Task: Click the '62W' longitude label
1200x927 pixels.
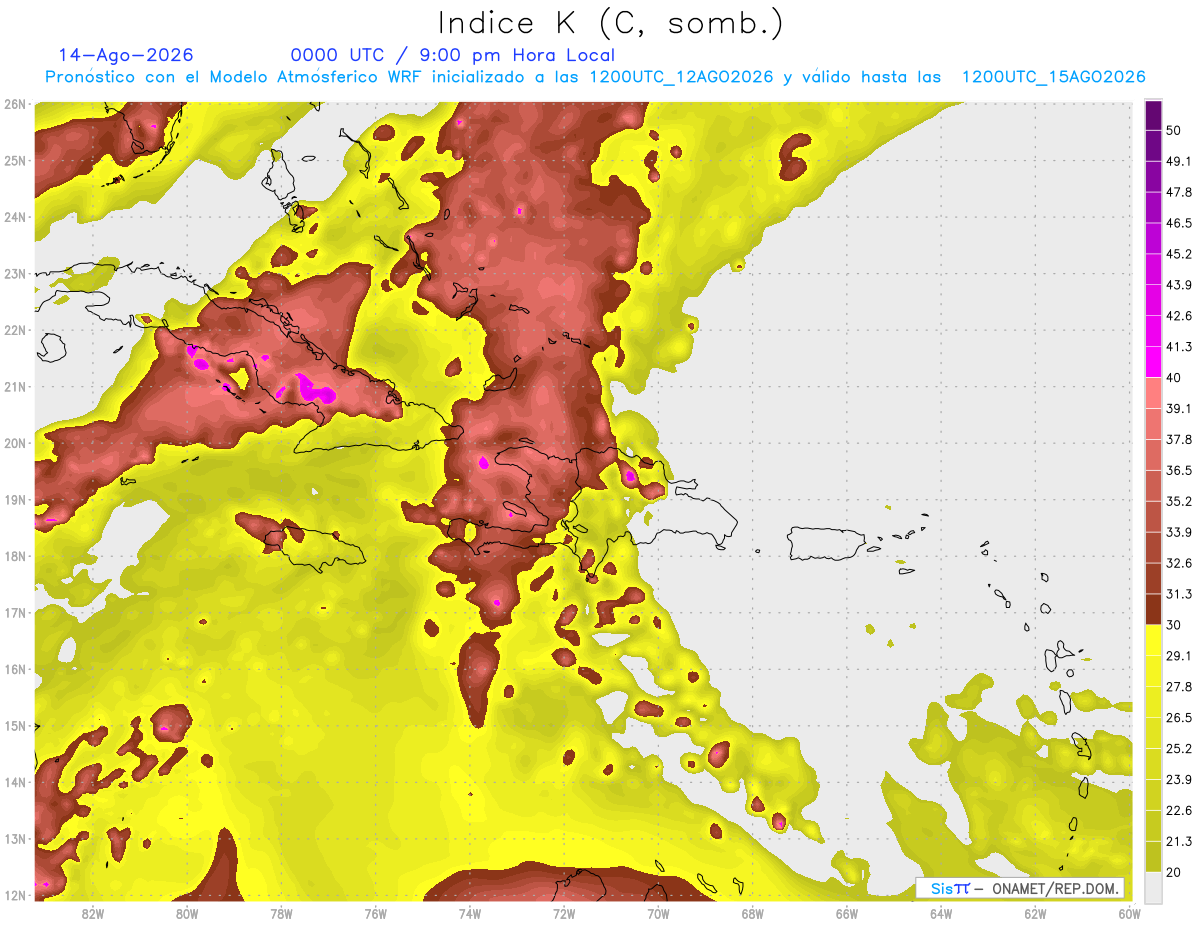Action: (1035, 913)
